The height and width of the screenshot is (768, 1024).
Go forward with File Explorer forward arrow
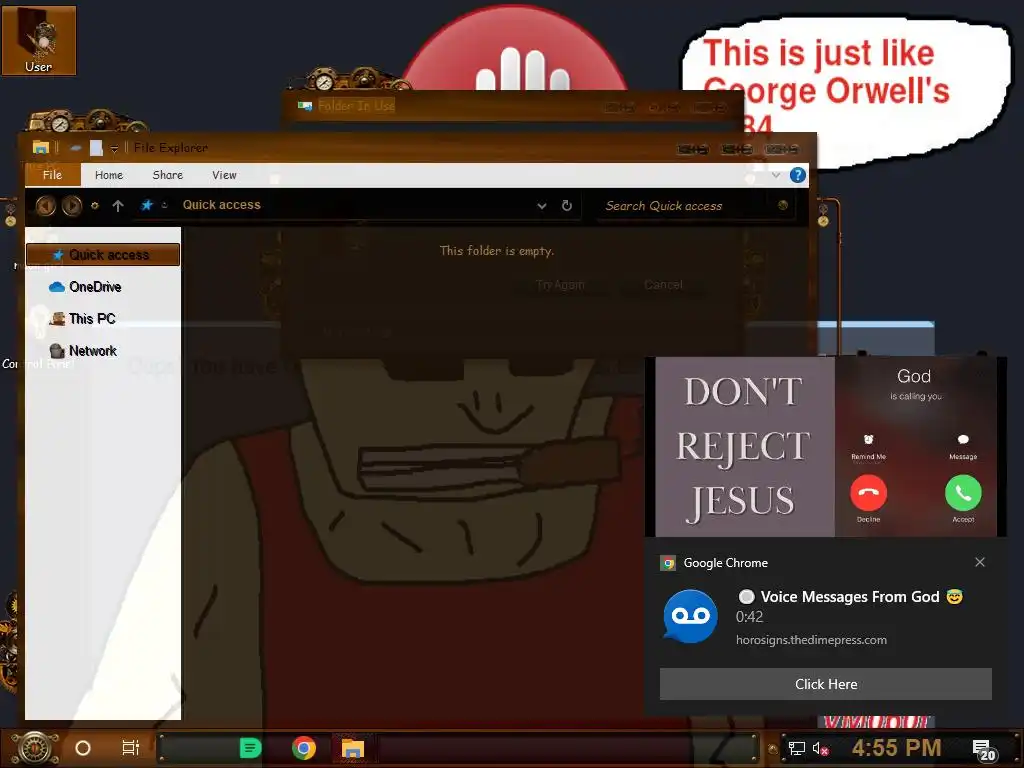click(72, 206)
